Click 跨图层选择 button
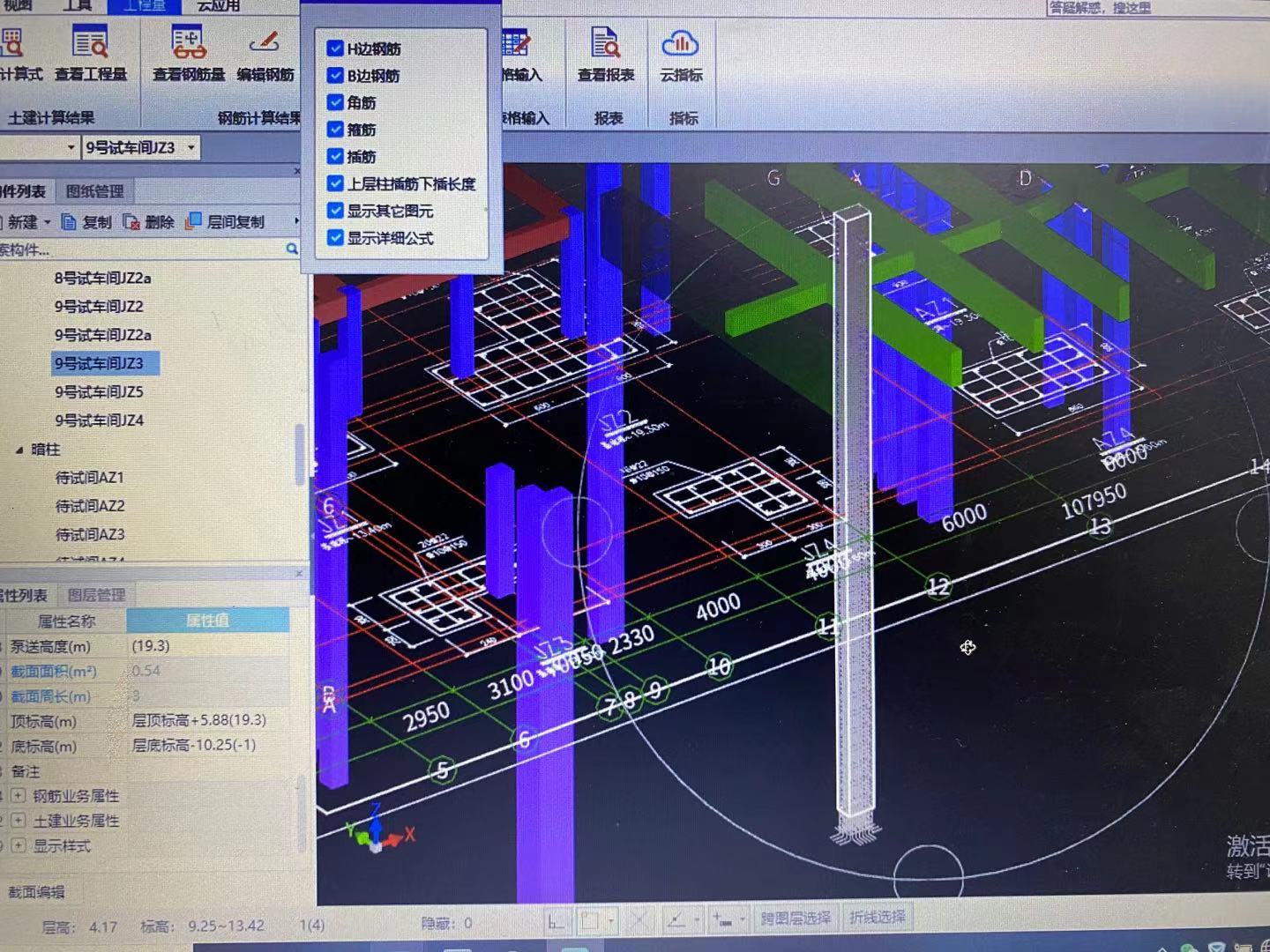The height and width of the screenshot is (952, 1270). (x=796, y=919)
